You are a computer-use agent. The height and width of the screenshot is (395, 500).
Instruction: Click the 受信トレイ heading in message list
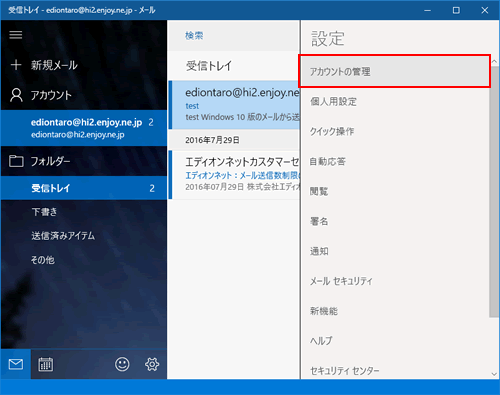tap(209, 66)
